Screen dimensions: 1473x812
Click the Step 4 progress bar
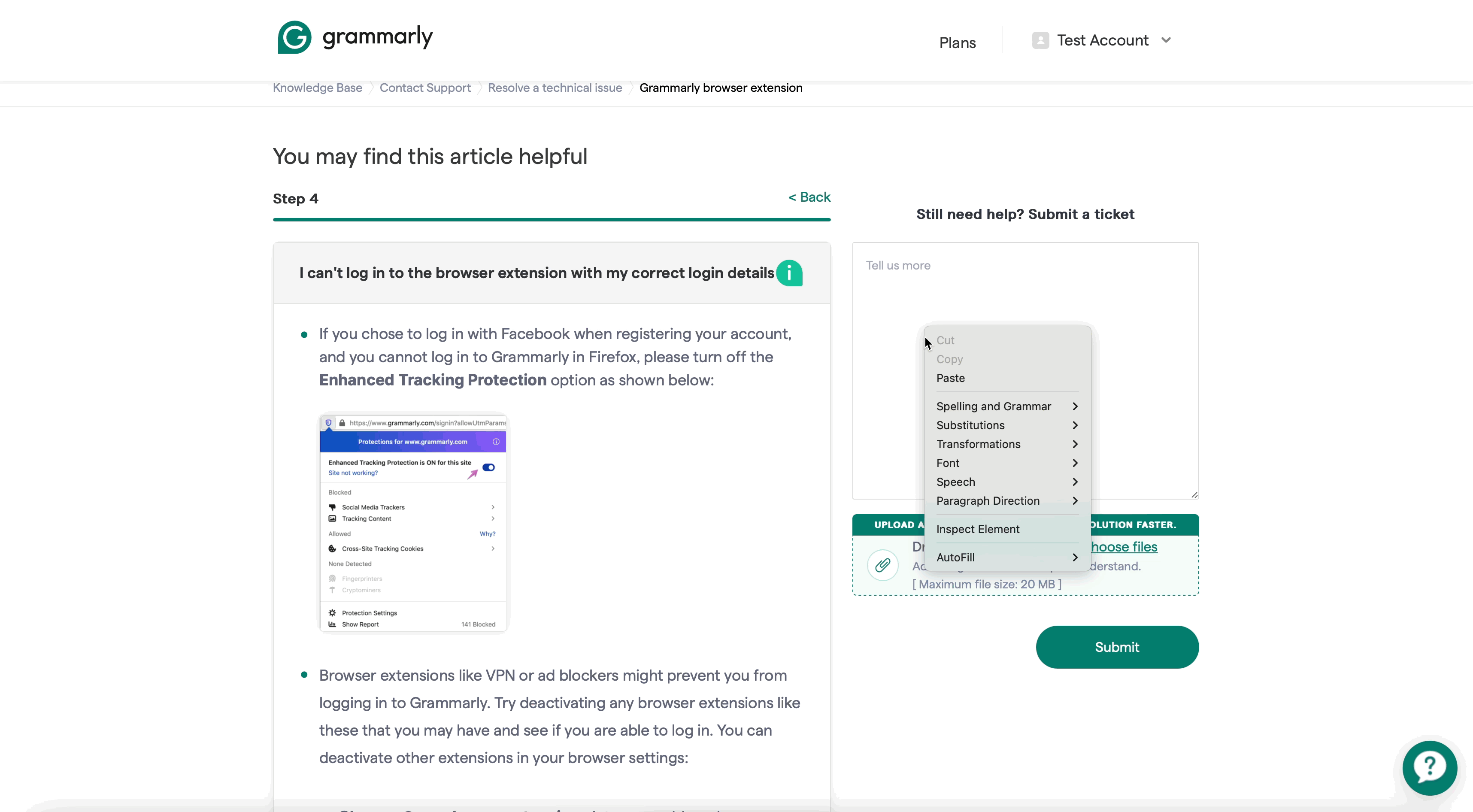click(551, 219)
